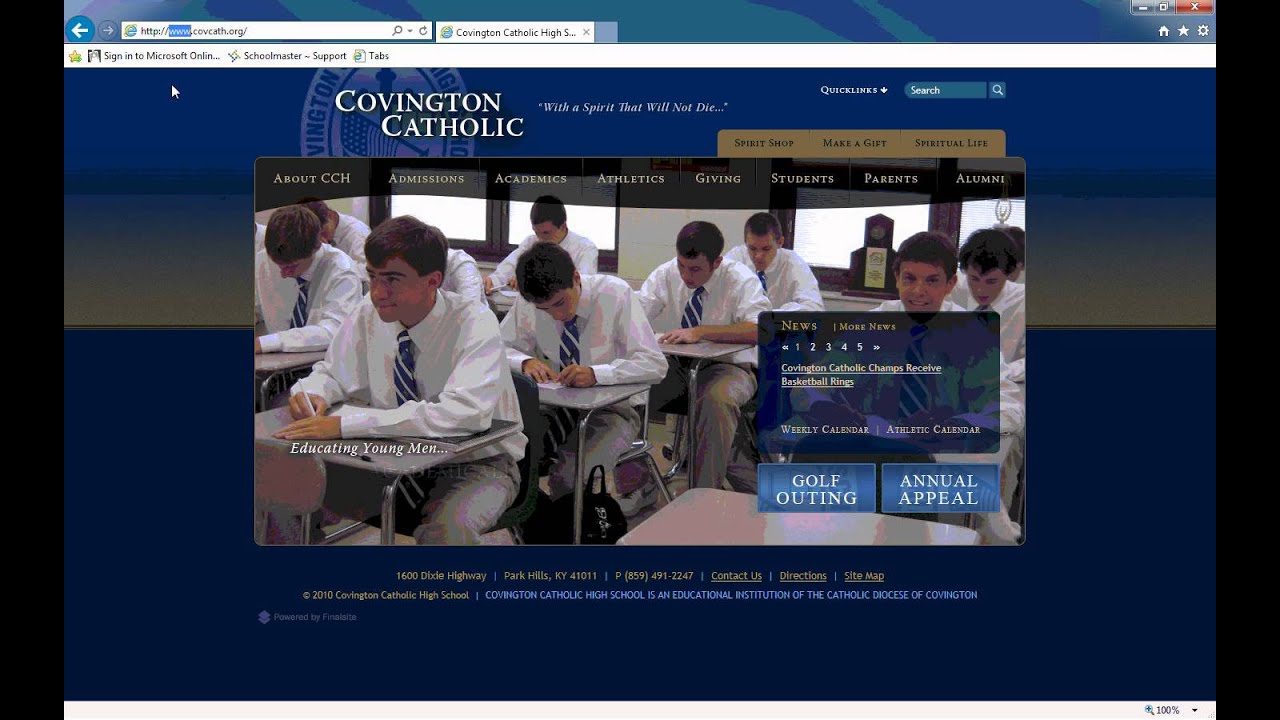Close the Covington Catholic browser tab
The image size is (1280, 720).
coord(586,32)
